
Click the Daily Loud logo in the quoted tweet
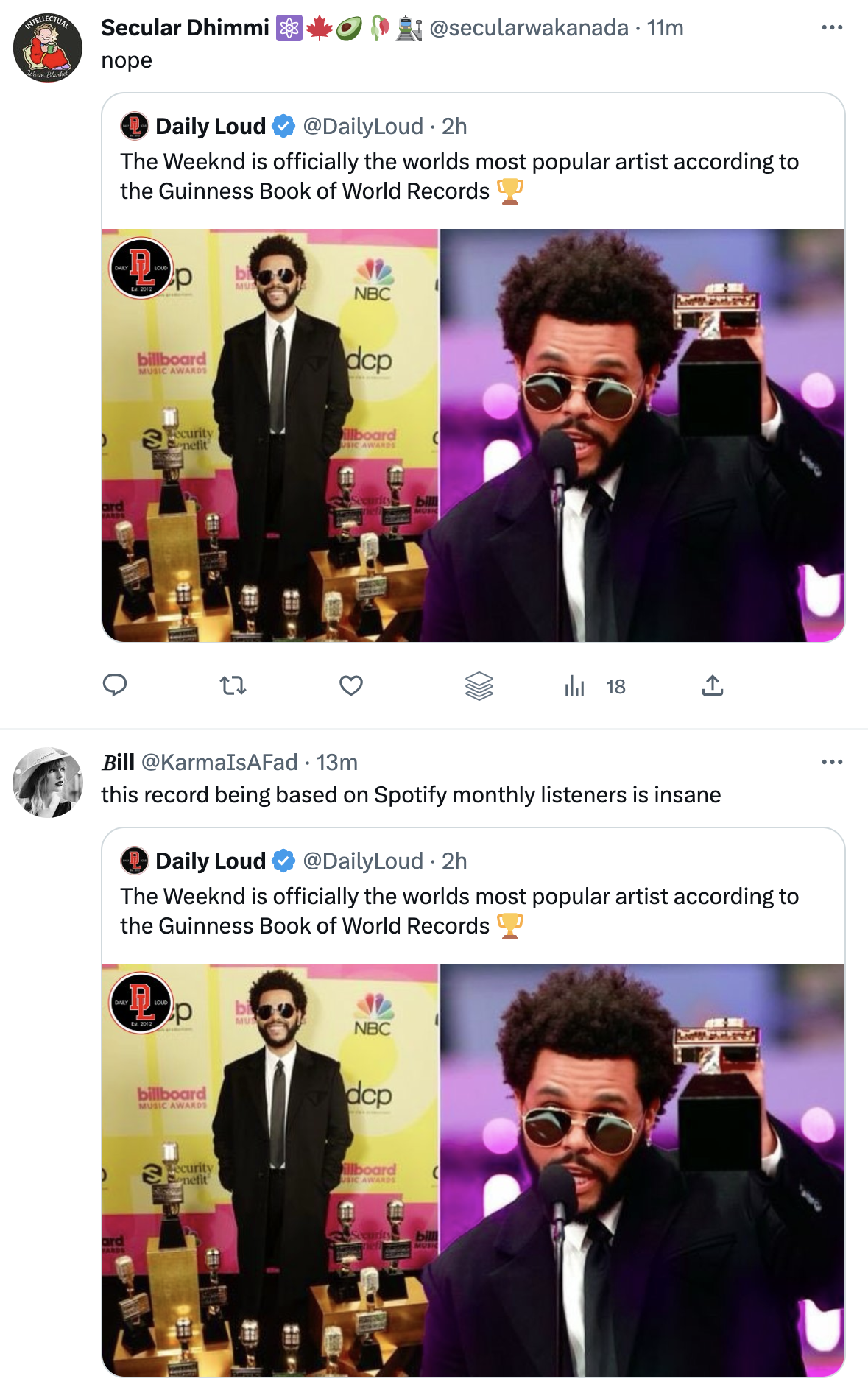pos(134,126)
